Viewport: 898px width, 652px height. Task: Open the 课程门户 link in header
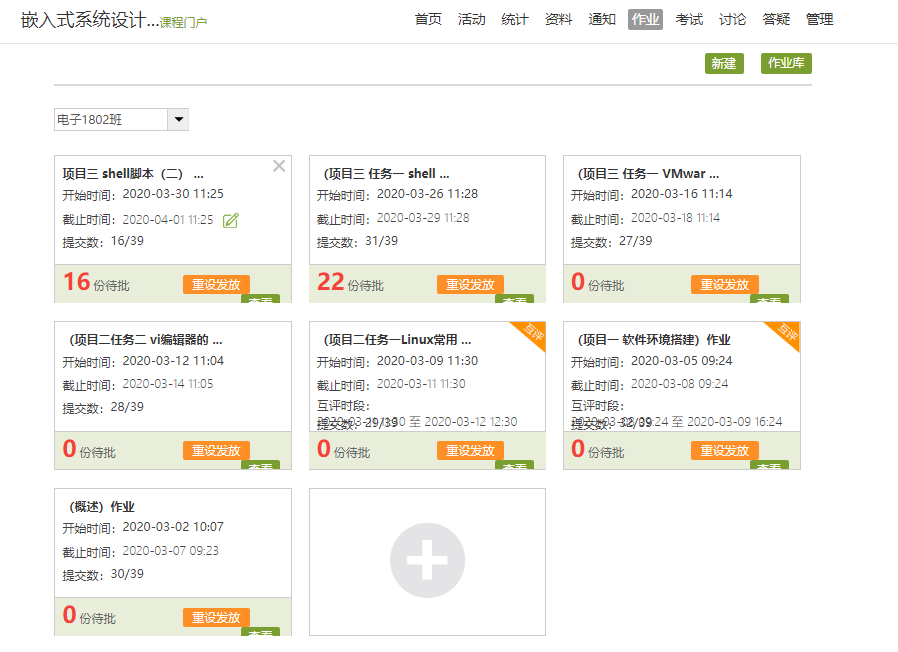pos(184,22)
